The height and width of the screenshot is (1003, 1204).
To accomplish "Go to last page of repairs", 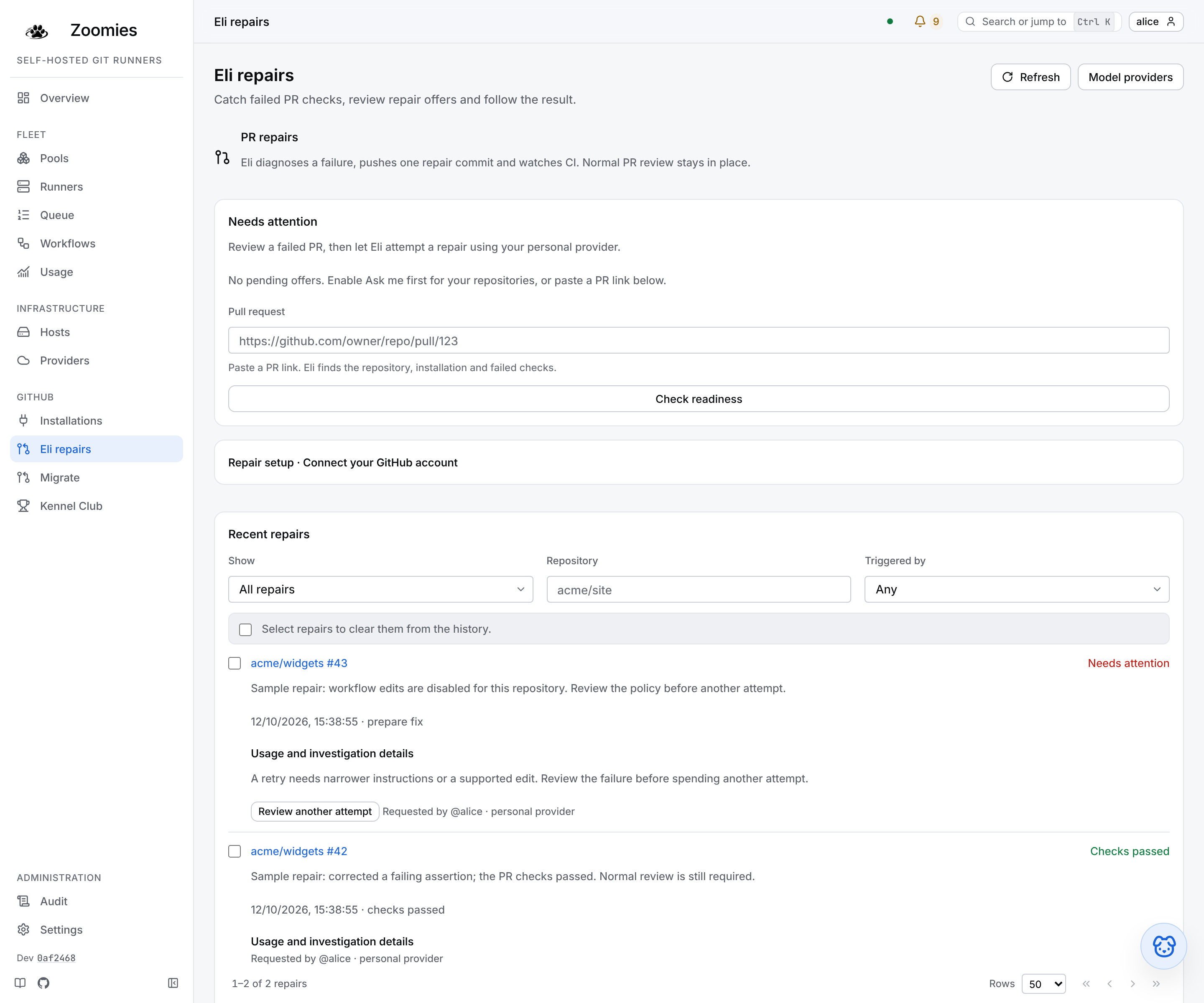I will click(x=1156, y=983).
